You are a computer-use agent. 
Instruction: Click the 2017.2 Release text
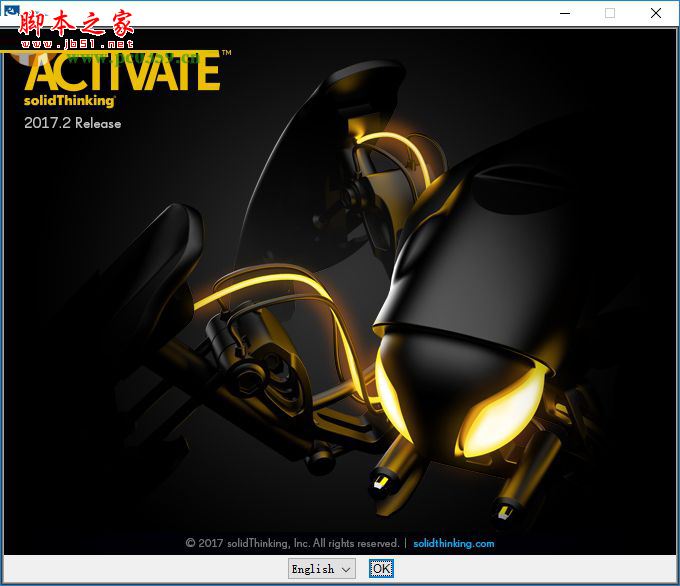click(x=72, y=123)
